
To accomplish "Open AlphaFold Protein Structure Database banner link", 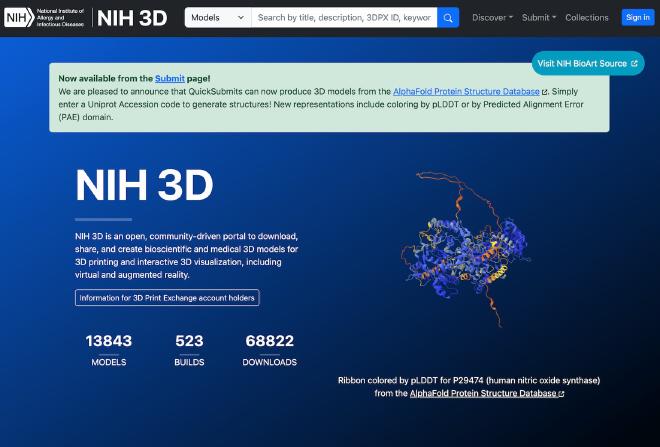I will [x=467, y=91].
